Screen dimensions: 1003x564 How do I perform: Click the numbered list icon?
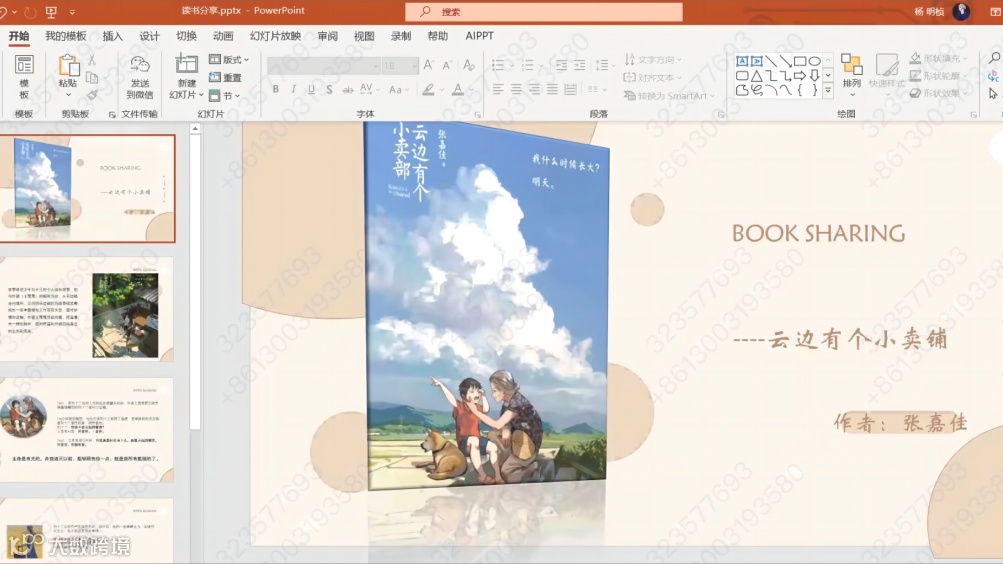point(528,65)
